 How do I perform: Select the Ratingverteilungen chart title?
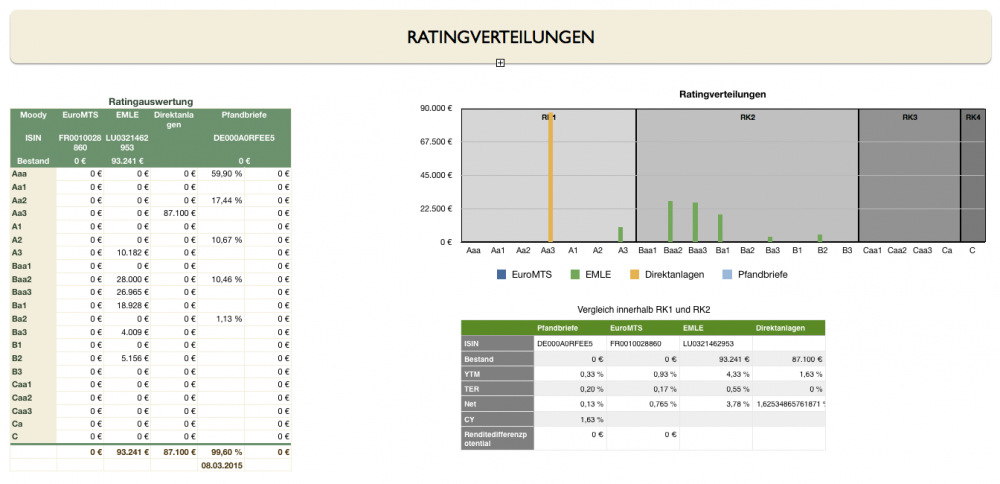tap(723, 94)
